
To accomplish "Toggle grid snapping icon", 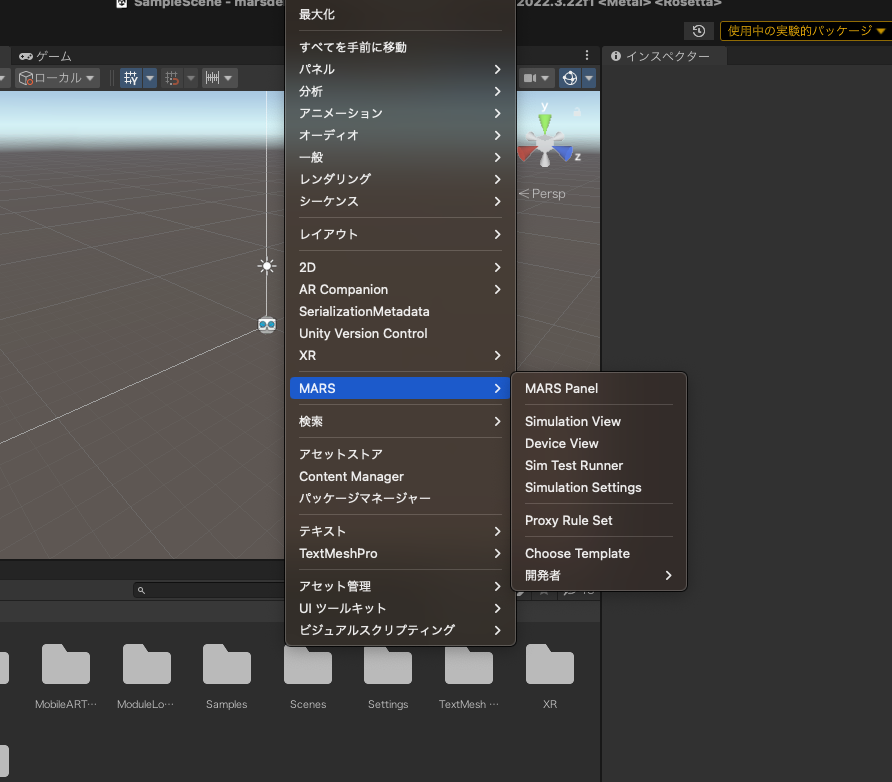I will pyautogui.click(x=172, y=78).
